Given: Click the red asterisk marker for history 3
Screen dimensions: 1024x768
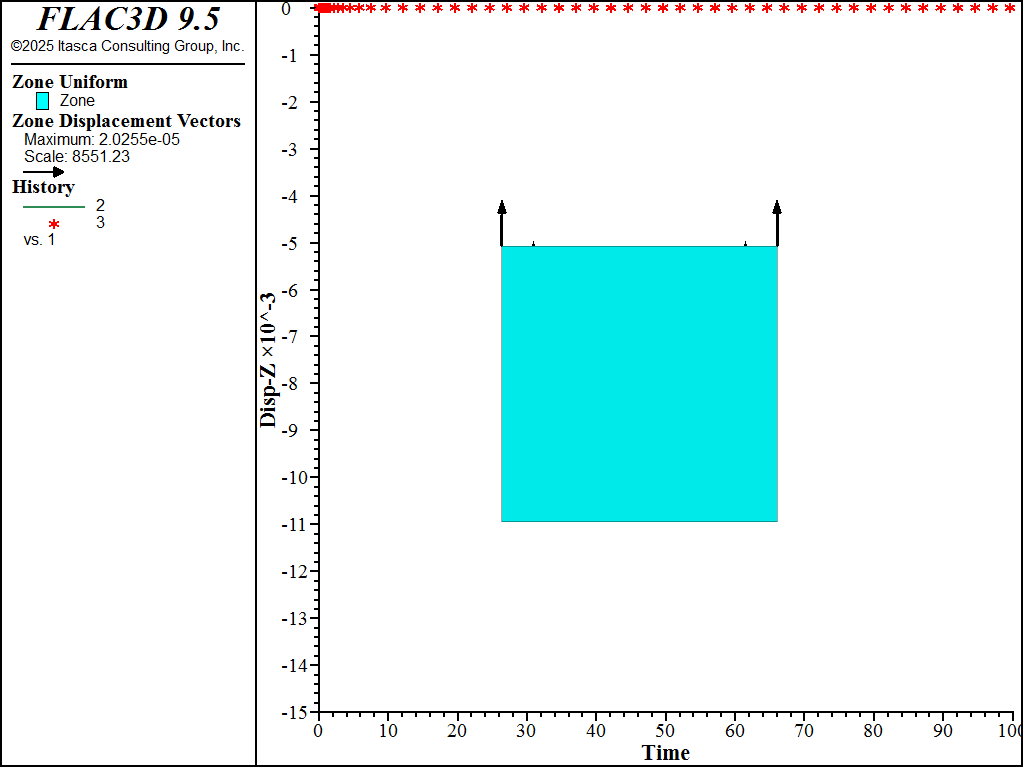Looking at the screenshot, I should pyautogui.click(x=54, y=225).
